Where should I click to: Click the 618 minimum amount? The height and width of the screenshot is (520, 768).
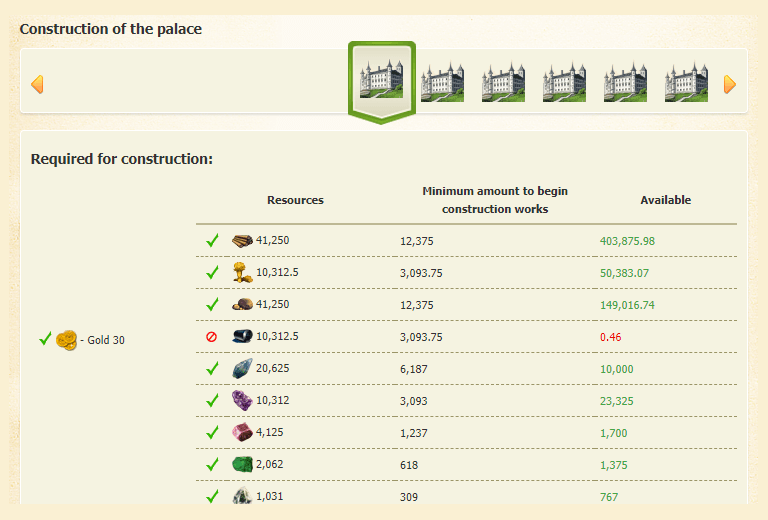point(409,465)
